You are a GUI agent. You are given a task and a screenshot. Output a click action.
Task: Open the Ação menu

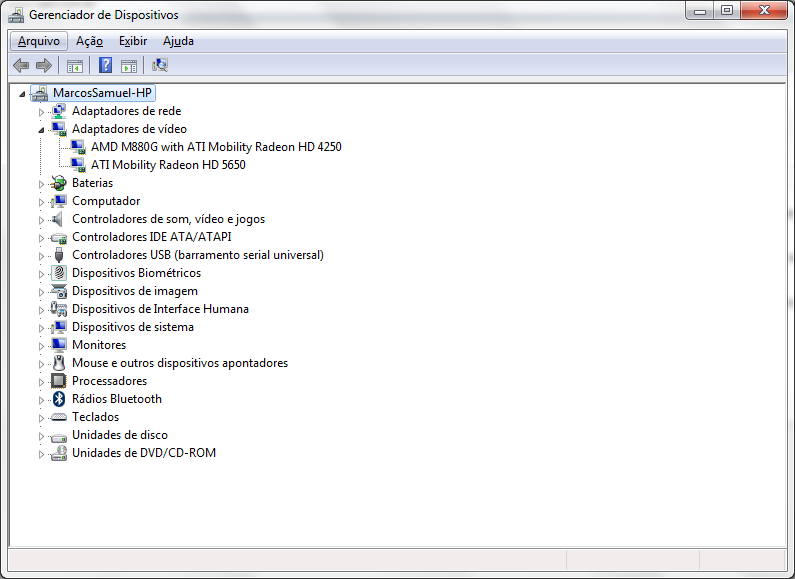tap(89, 41)
